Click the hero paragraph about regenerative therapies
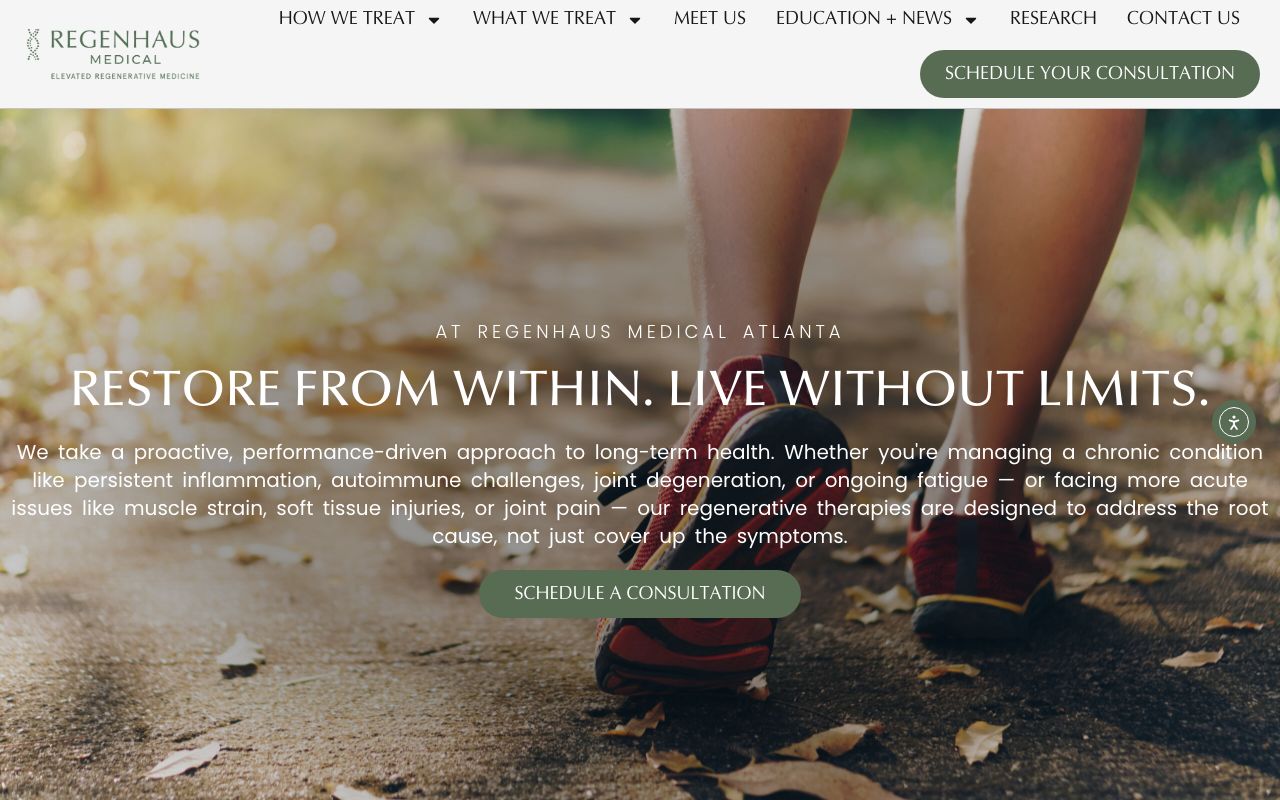The width and height of the screenshot is (1280, 800). (x=640, y=494)
